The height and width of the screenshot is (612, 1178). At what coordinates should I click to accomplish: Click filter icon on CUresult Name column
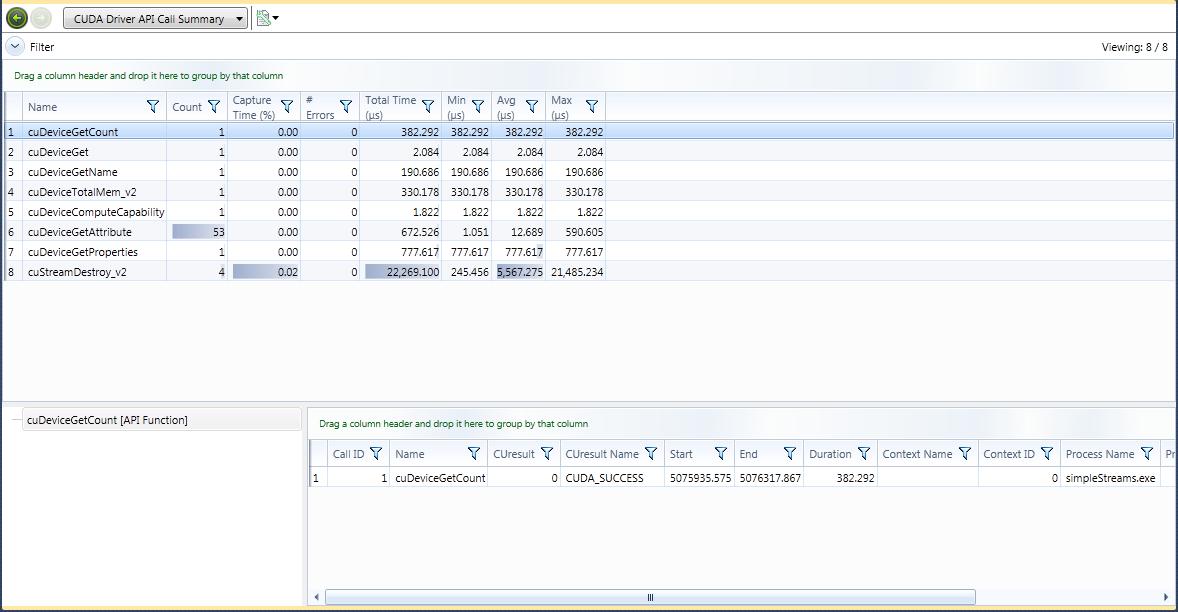click(x=651, y=454)
